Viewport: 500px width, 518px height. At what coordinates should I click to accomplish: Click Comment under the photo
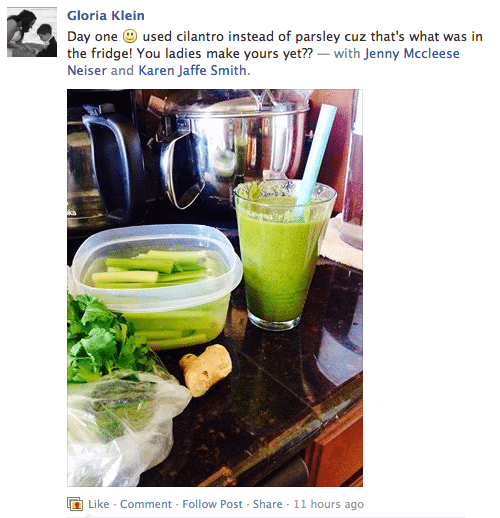146,504
